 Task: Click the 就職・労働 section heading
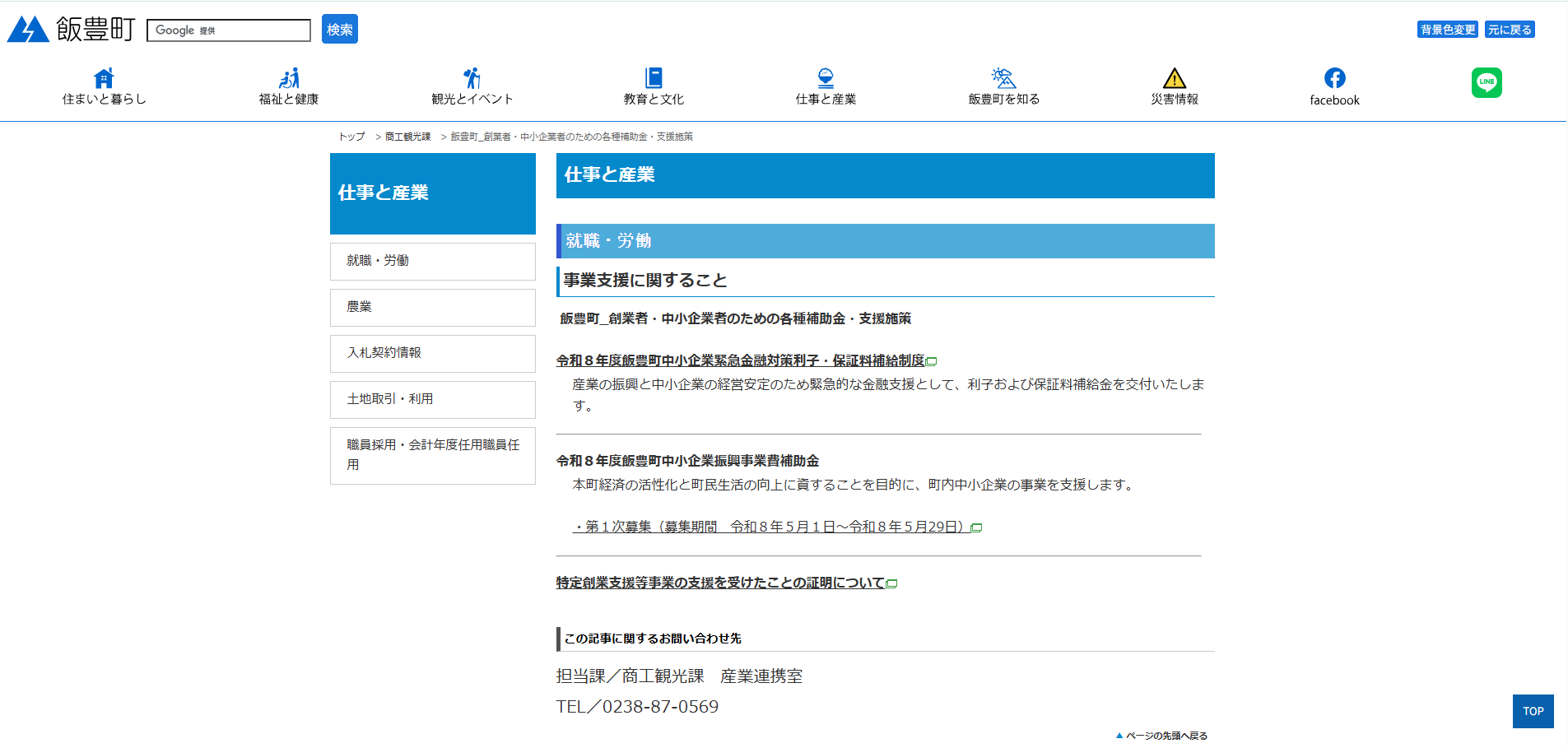tap(886, 241)
